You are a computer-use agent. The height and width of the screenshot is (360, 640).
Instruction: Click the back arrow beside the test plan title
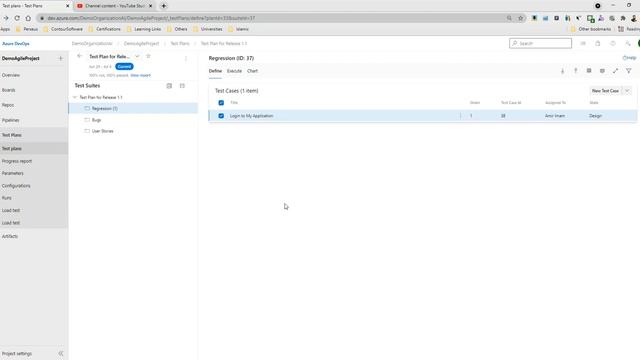click(x=80, y=56)
